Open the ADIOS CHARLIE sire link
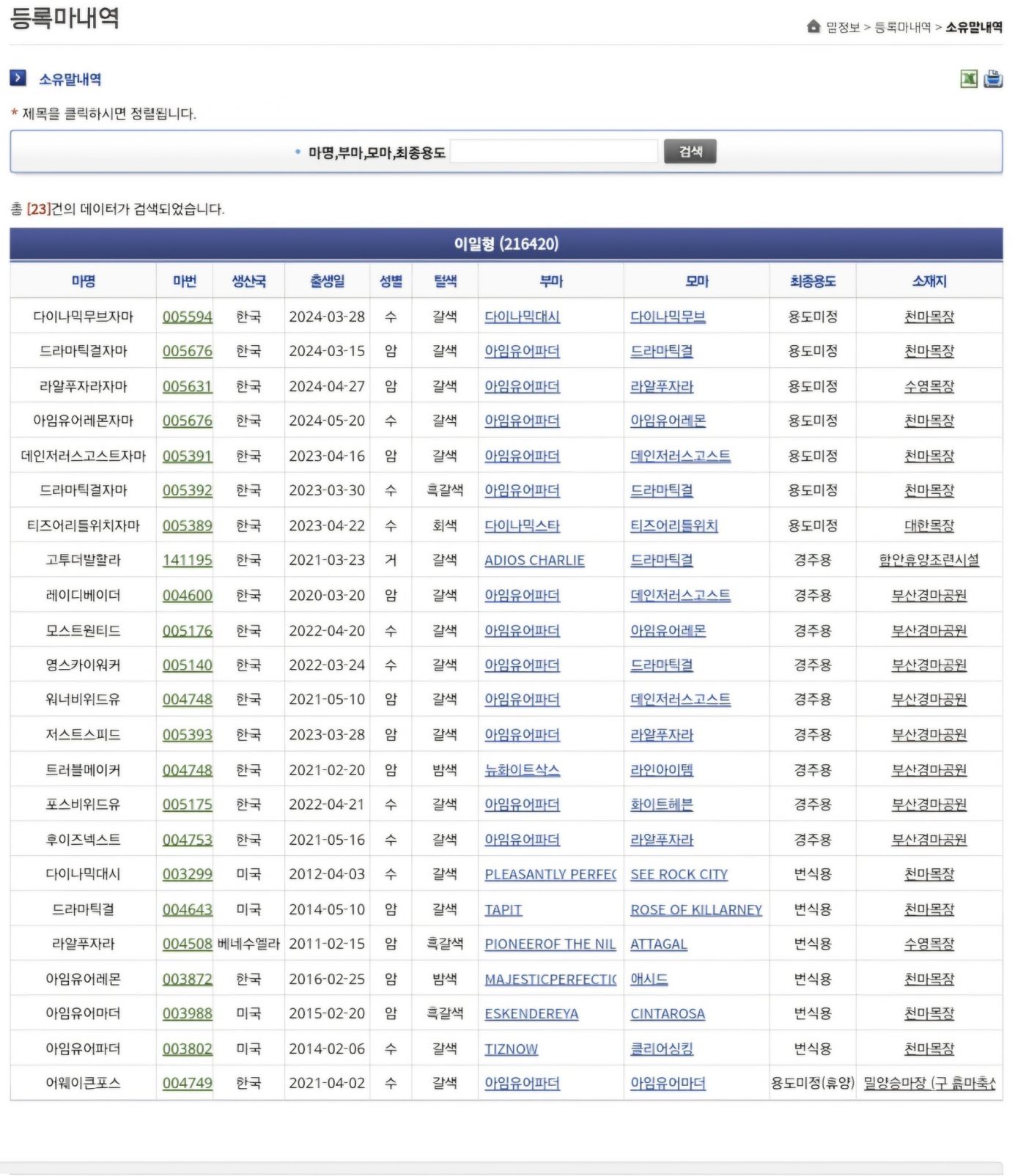 534,561
